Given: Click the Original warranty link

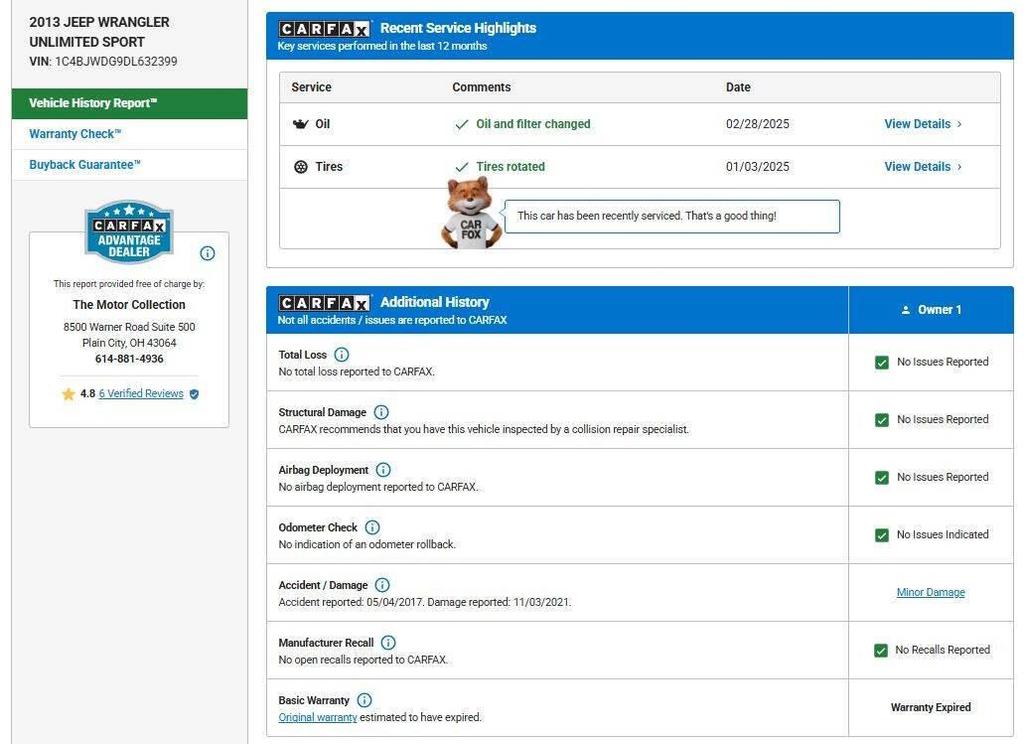Looking at the screenshot, I should (317, 718).
